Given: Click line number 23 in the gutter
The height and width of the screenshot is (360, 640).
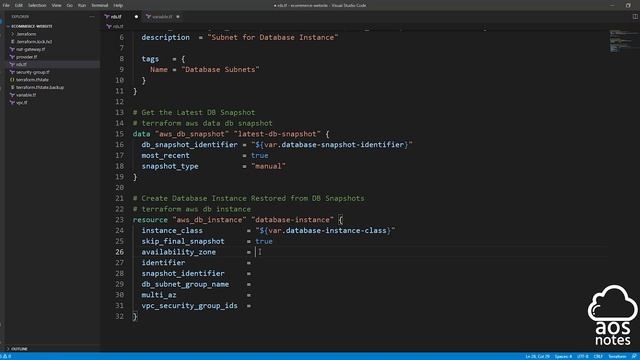Looking at the screenshot, I should point(119,220).
